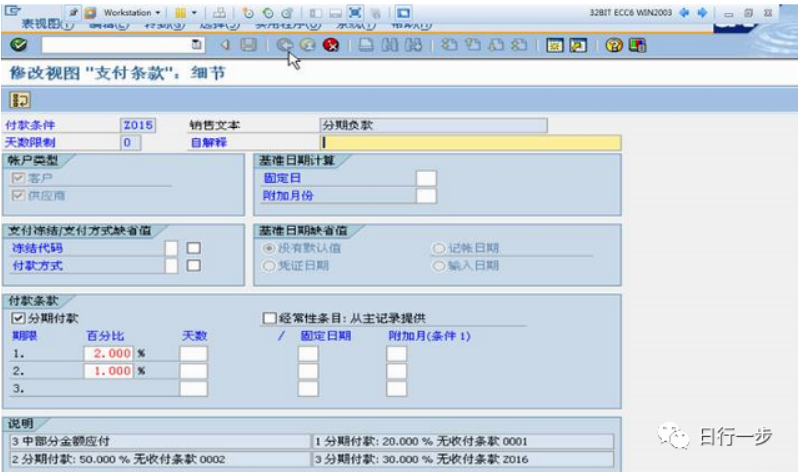Click the 天数 field in row 1

click(193, 354)
